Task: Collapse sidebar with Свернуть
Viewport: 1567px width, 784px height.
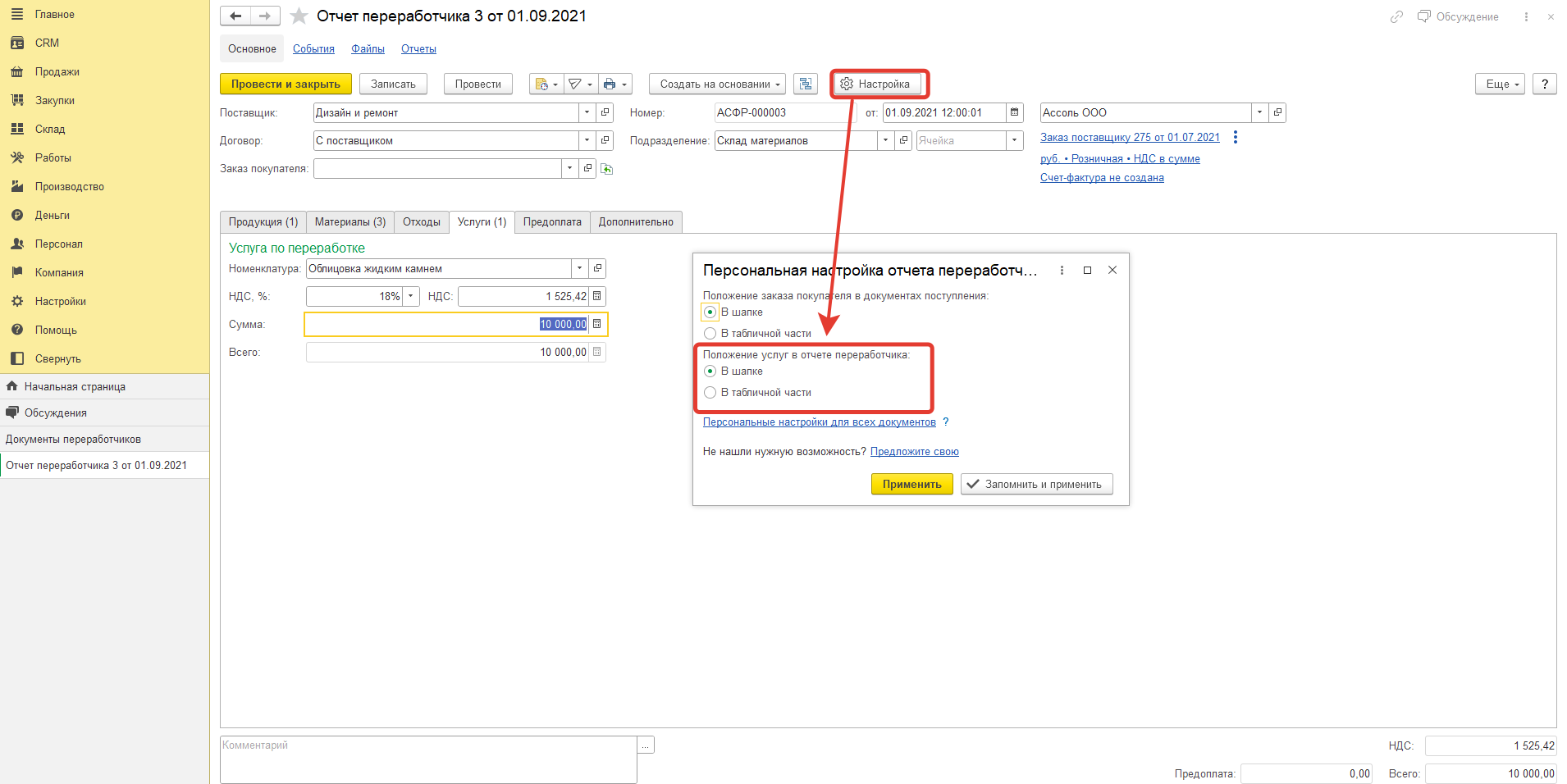Action: [x=57, y=358]
